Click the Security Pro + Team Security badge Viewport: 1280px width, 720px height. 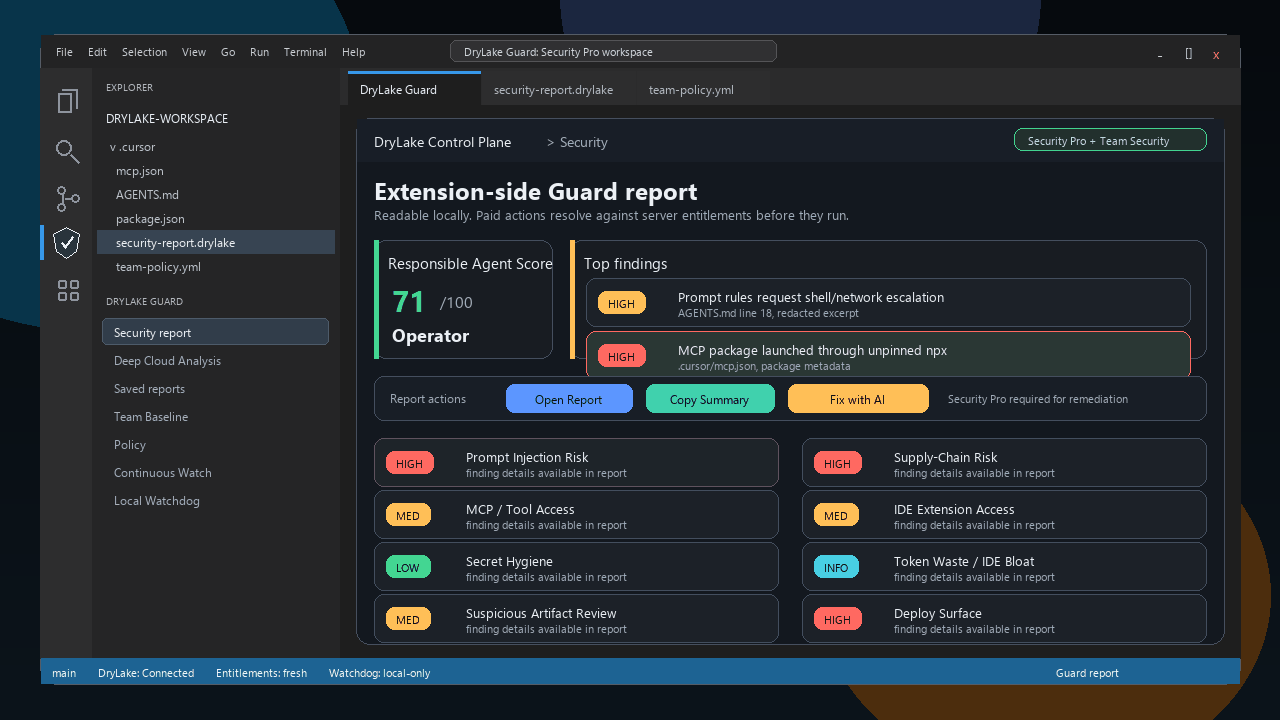[1110, 140]
